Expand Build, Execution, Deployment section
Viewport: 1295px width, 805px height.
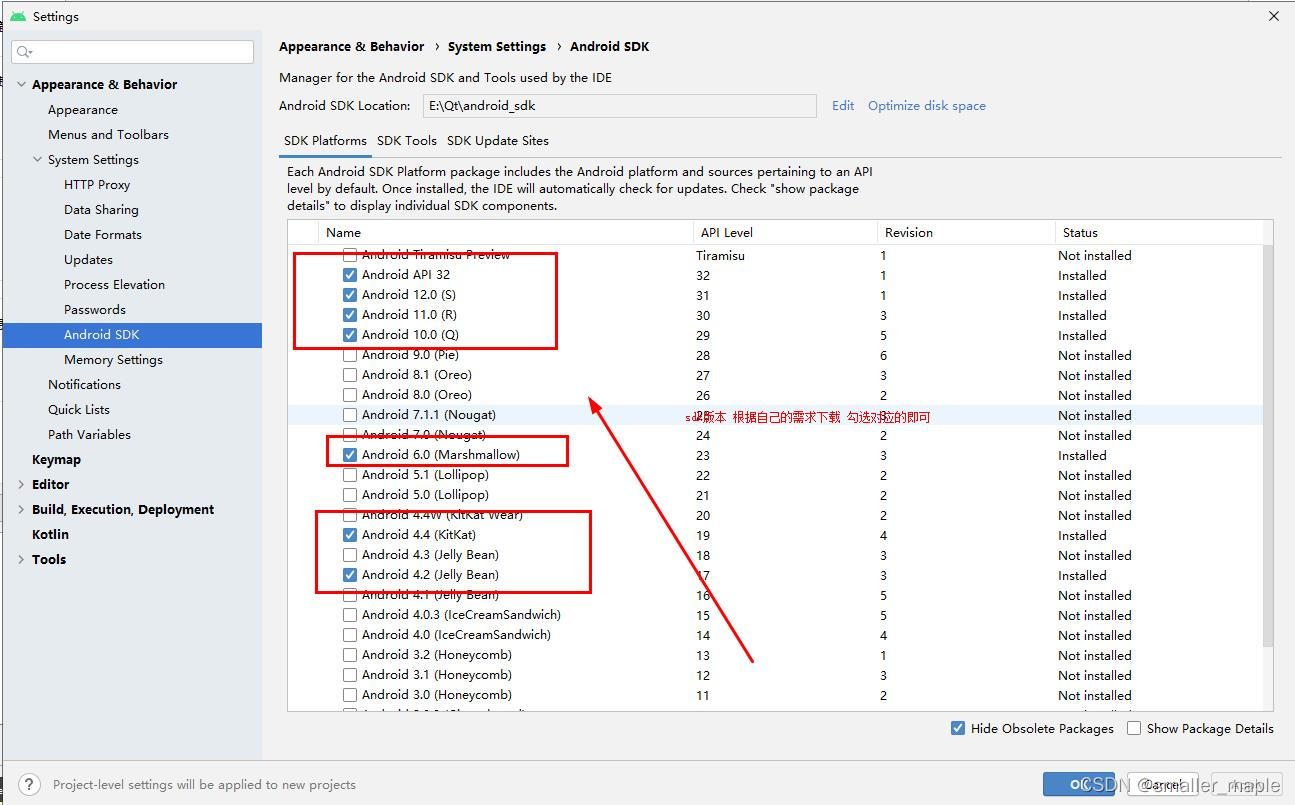point(22,509)
